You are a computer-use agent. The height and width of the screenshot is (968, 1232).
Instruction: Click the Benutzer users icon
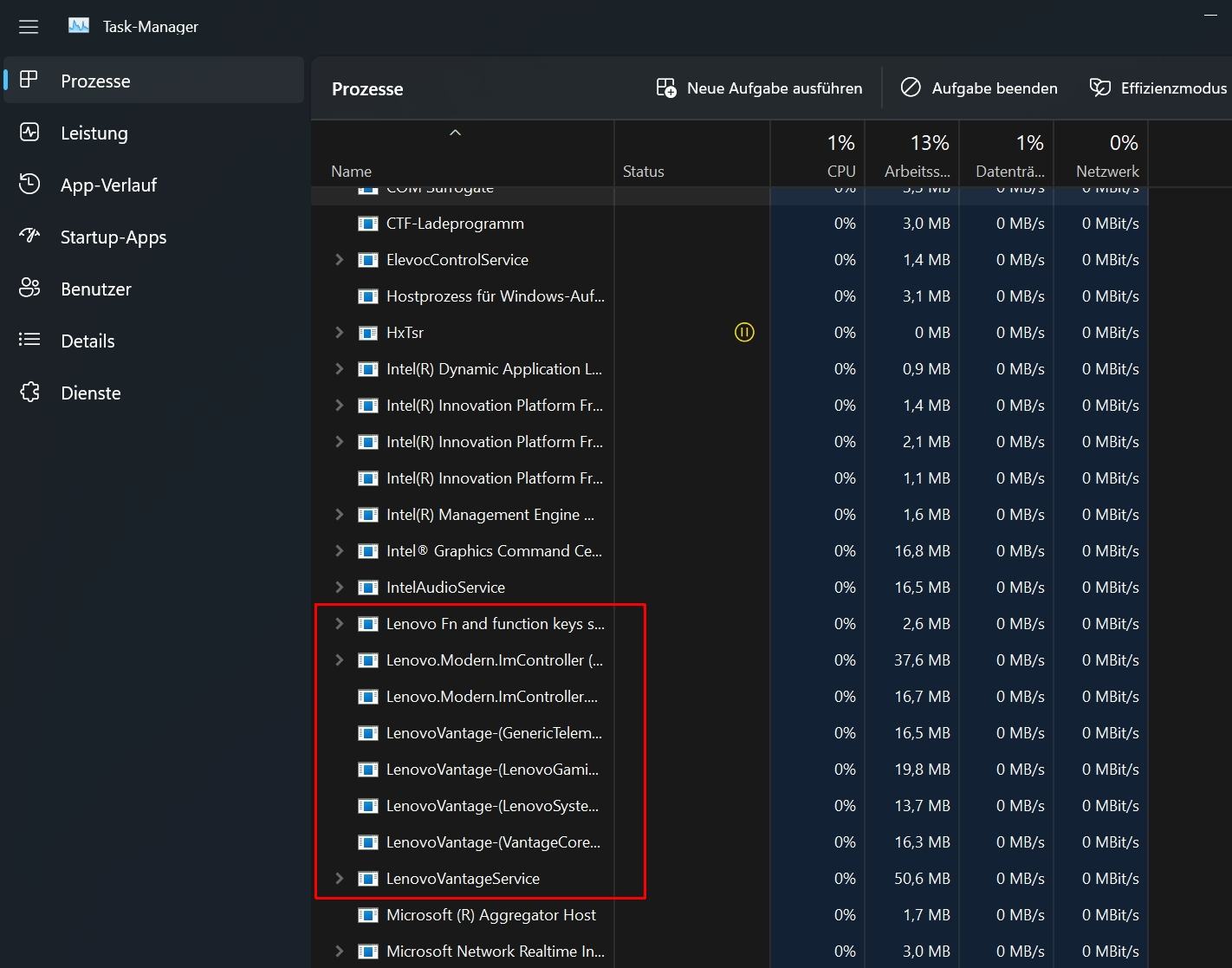point(29,289)
